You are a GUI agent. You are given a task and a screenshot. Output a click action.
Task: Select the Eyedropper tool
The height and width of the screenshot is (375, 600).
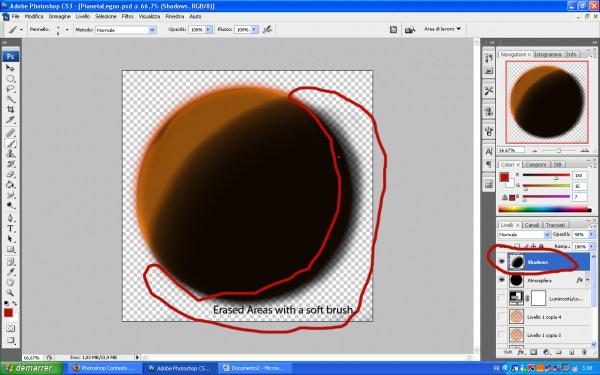click(10, 272)
